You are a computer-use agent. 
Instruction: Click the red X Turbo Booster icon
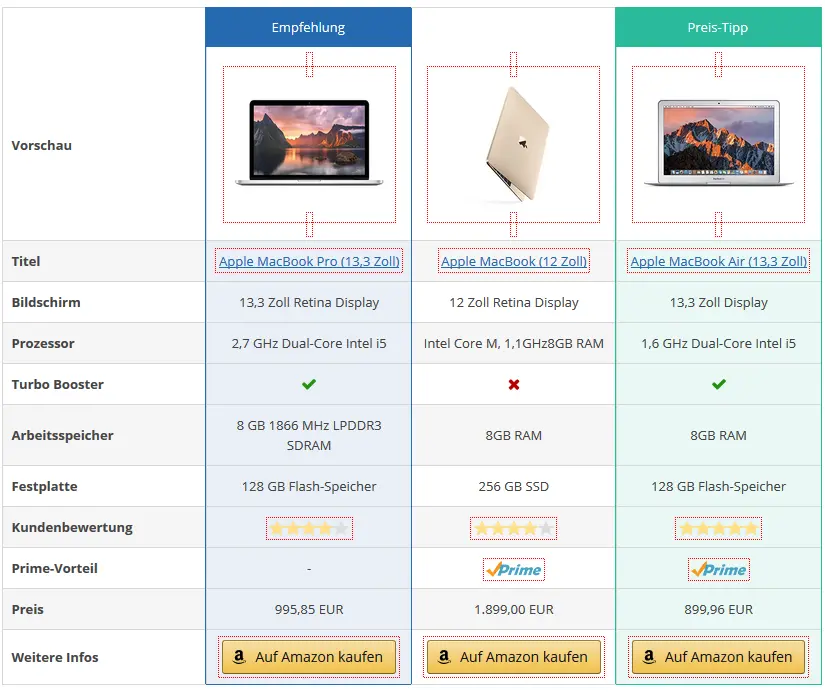[x=514, y=385]
